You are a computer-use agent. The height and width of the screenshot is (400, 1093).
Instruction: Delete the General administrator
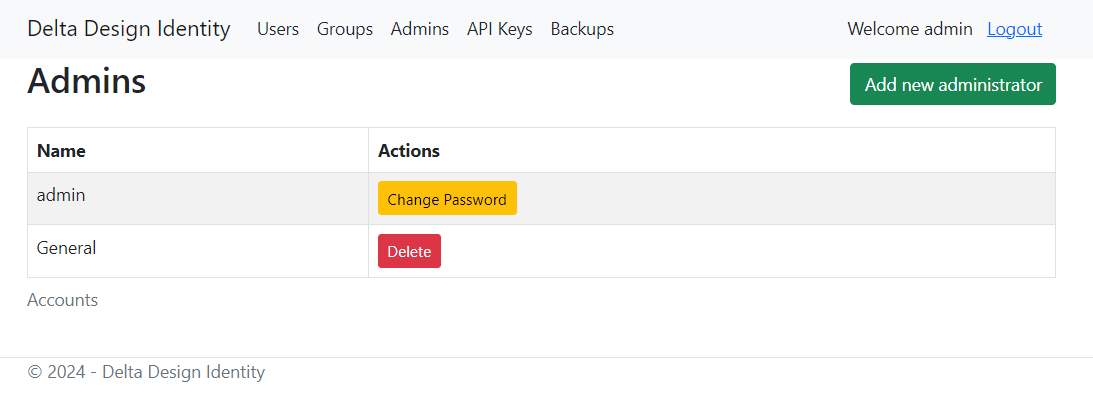(409, 251)
